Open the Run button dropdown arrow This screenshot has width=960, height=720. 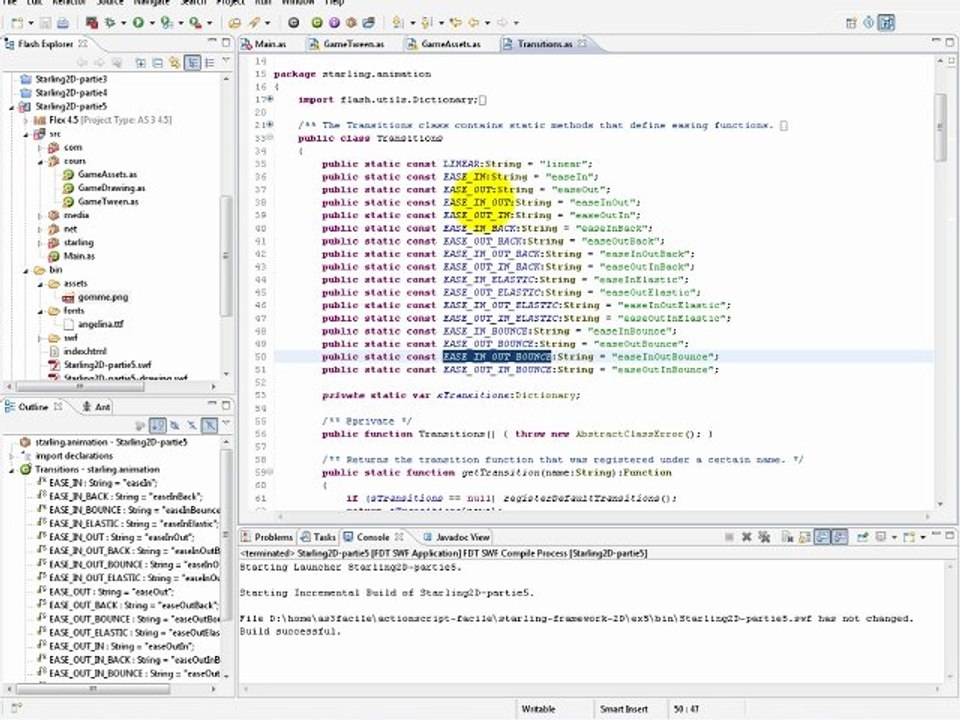coord(151,23)
